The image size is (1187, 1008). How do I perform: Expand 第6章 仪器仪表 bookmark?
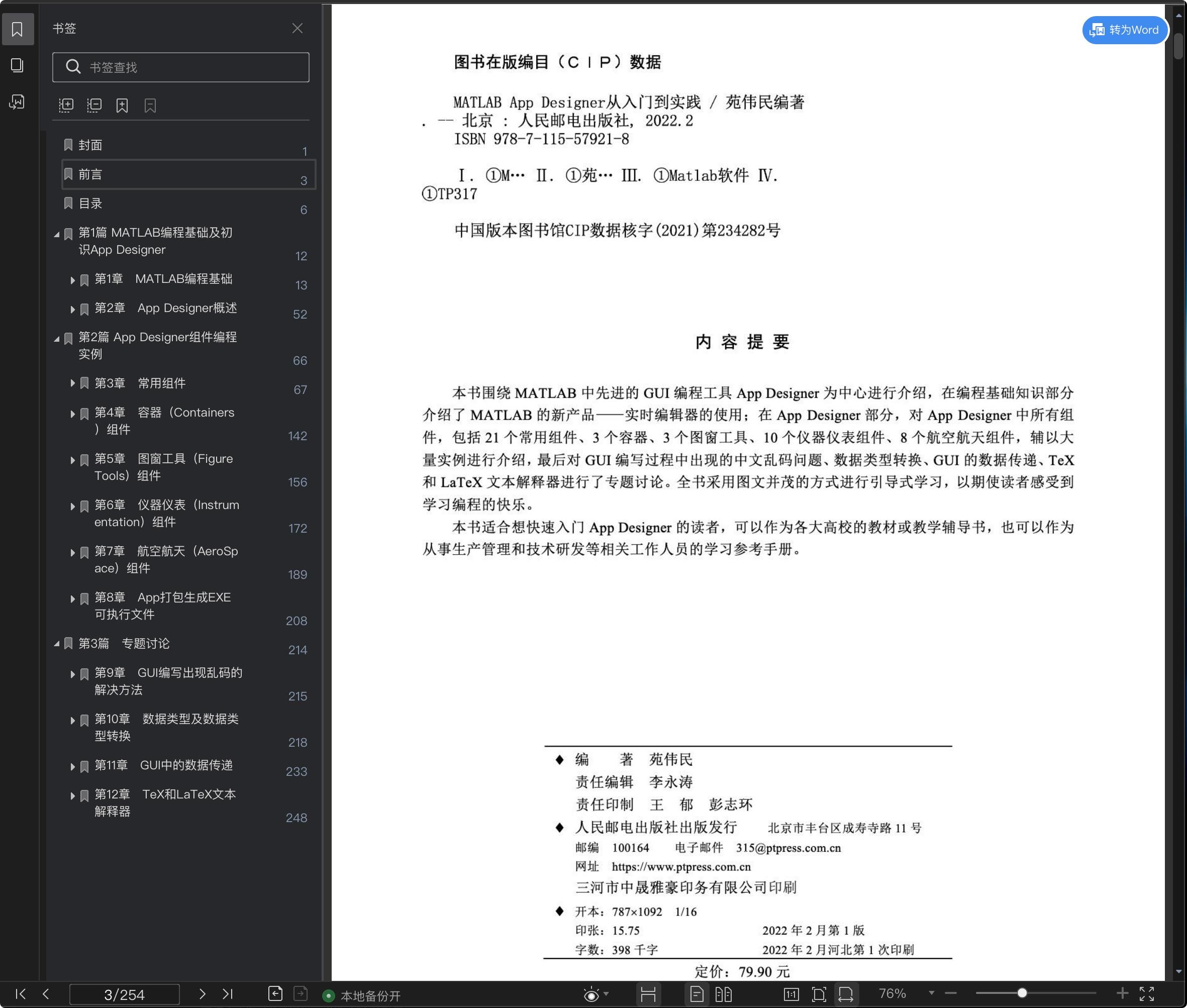pyautogui.click(x=72, y=507)
